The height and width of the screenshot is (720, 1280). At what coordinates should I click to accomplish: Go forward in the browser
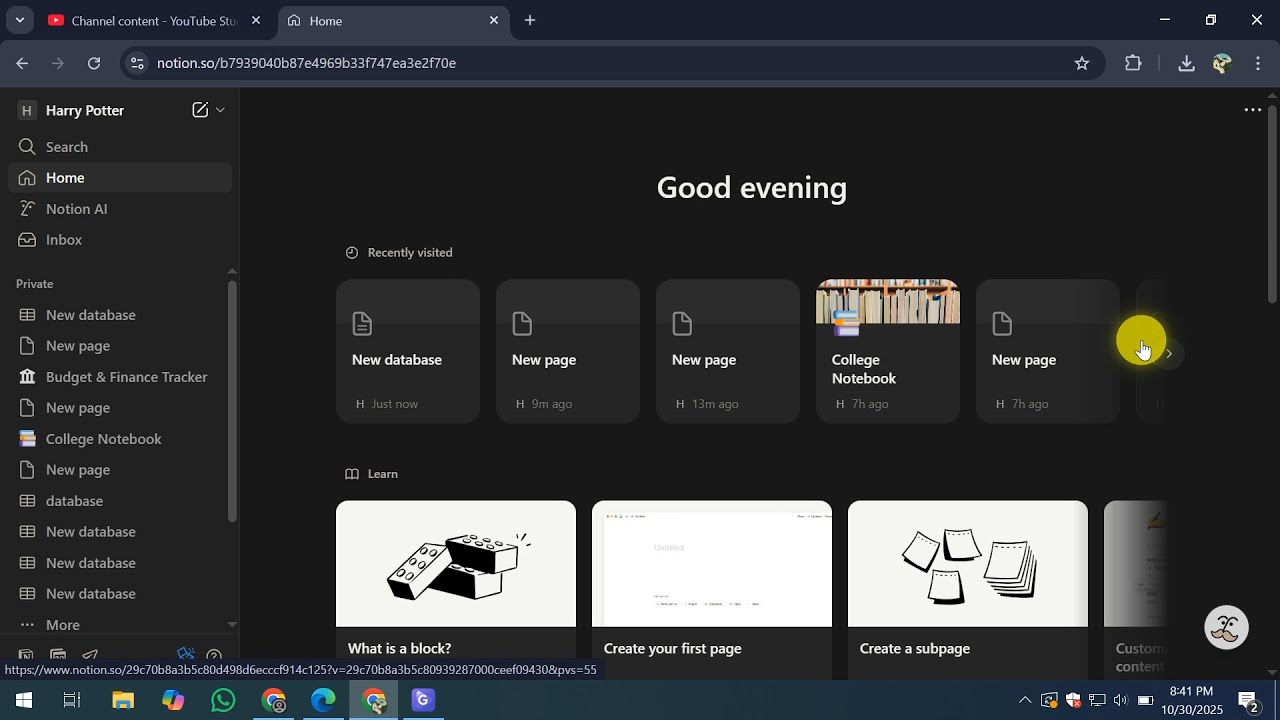tap(58, 63)
